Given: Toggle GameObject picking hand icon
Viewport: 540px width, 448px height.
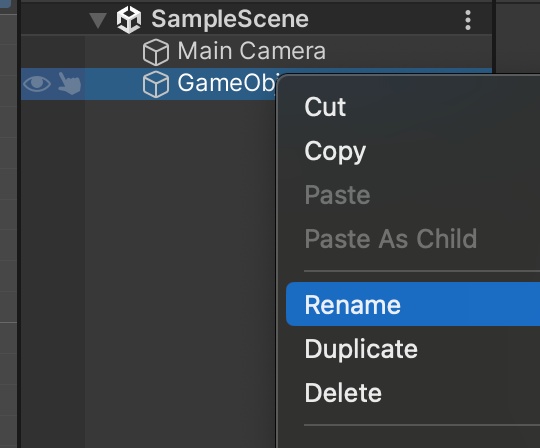Looking at the screenshot, I should 69,83.
